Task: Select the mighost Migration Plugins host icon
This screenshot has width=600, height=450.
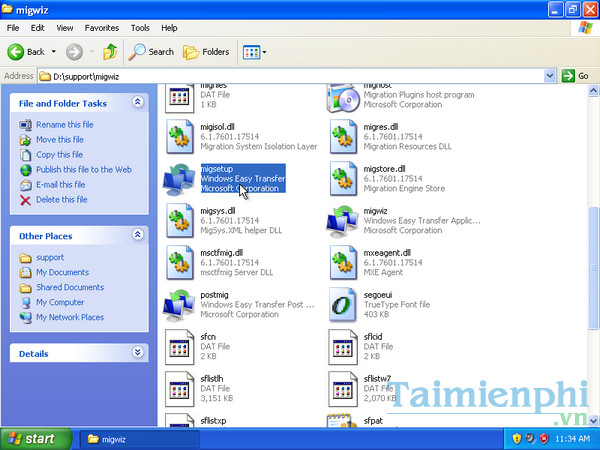Action: coord(343,99)
